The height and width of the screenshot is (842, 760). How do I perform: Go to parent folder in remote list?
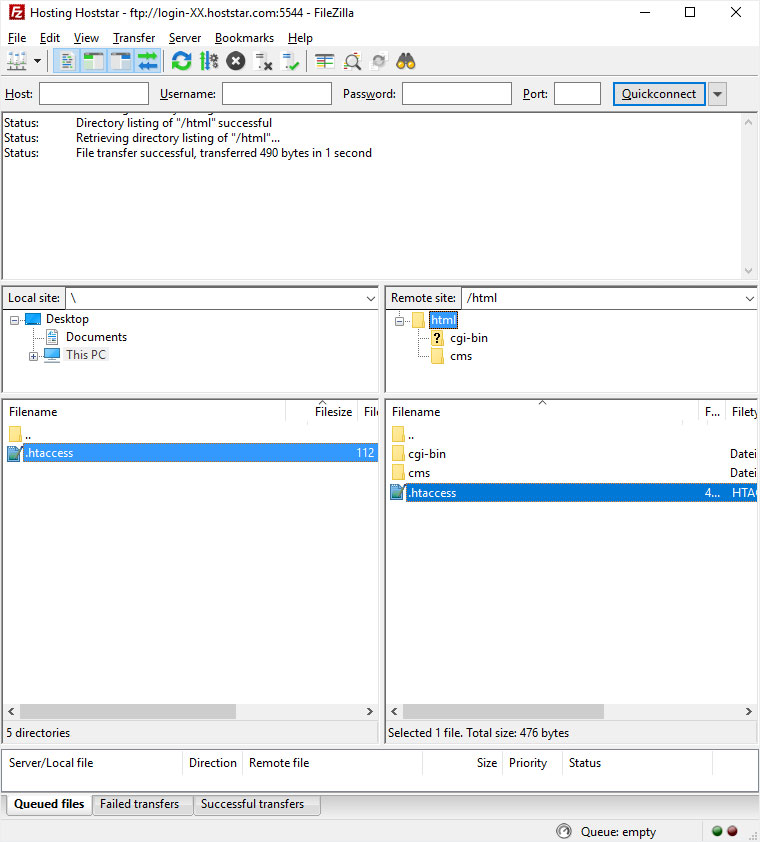(403, 434)
